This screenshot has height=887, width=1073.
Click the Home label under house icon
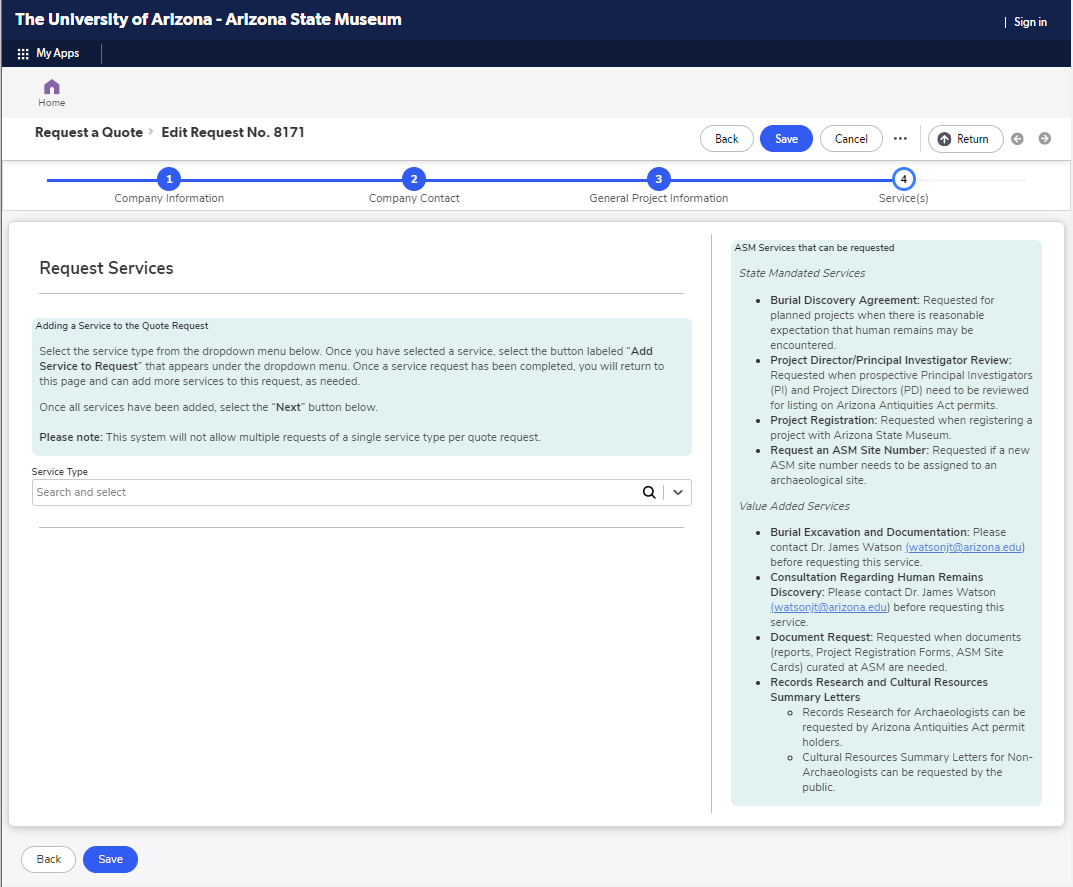tap(51, 103)
